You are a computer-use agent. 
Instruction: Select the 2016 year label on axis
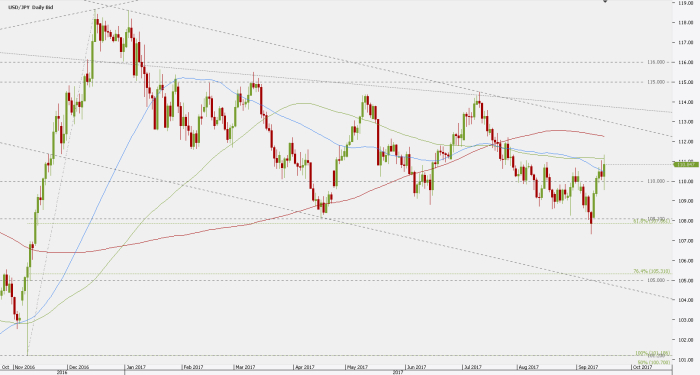pyautogui.click(x=62, y=372)
